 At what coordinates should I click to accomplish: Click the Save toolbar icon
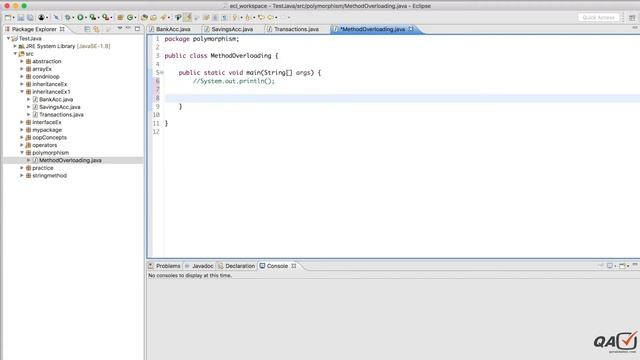21,18
